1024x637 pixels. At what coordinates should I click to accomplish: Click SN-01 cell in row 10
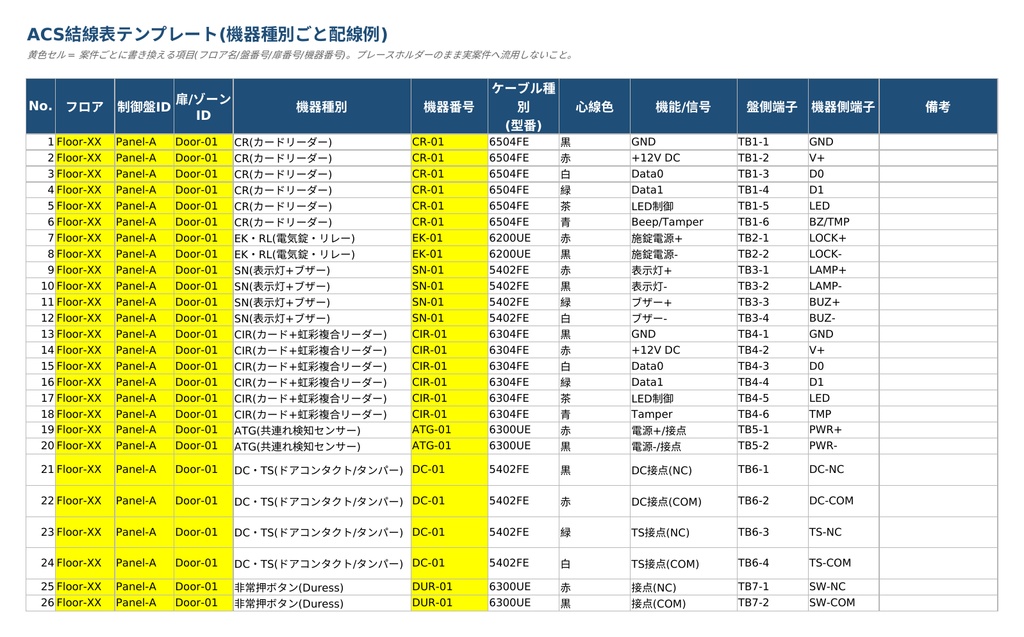(x=449, y=286)
